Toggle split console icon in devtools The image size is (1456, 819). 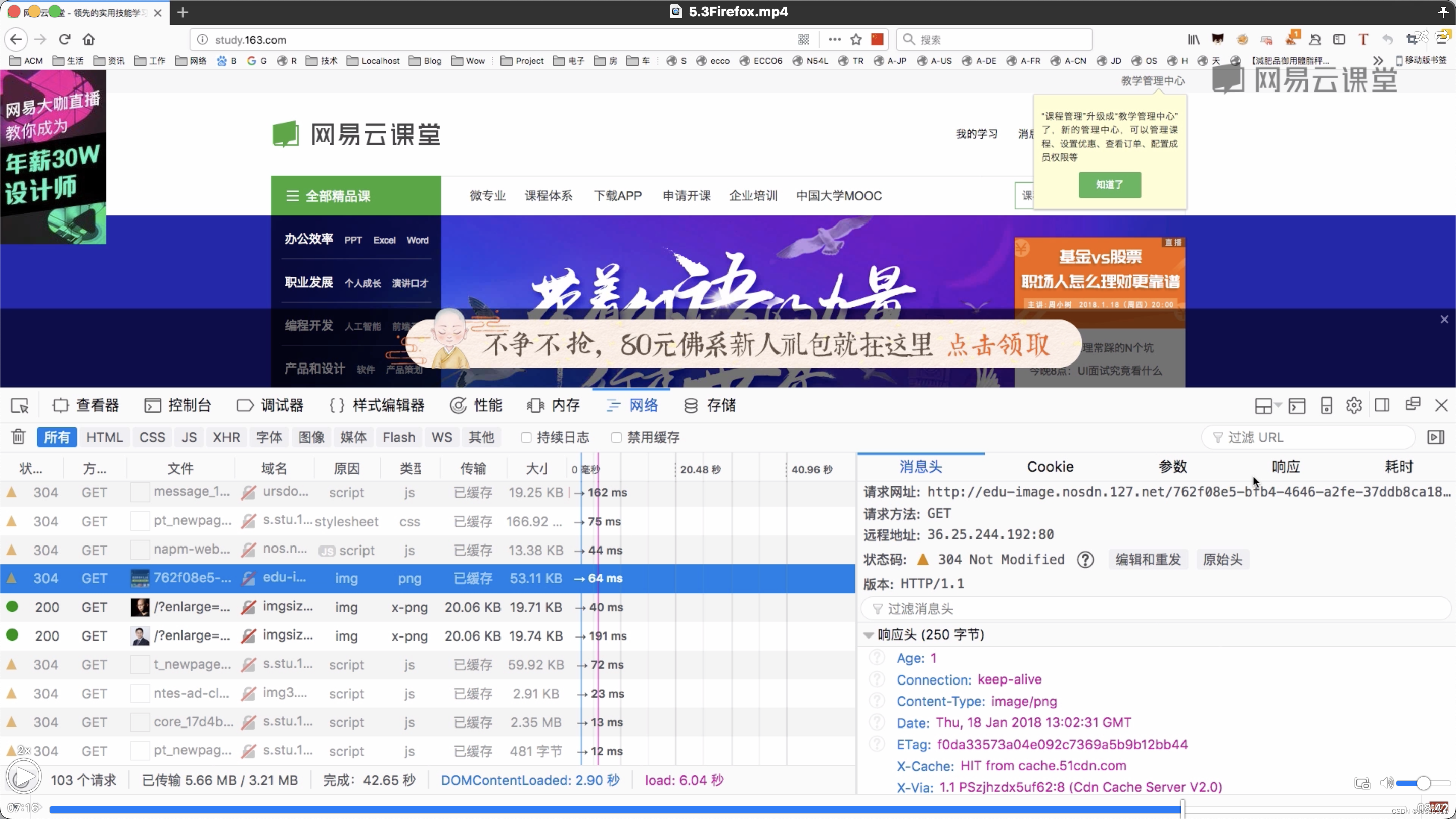[x=1297, y=405]
